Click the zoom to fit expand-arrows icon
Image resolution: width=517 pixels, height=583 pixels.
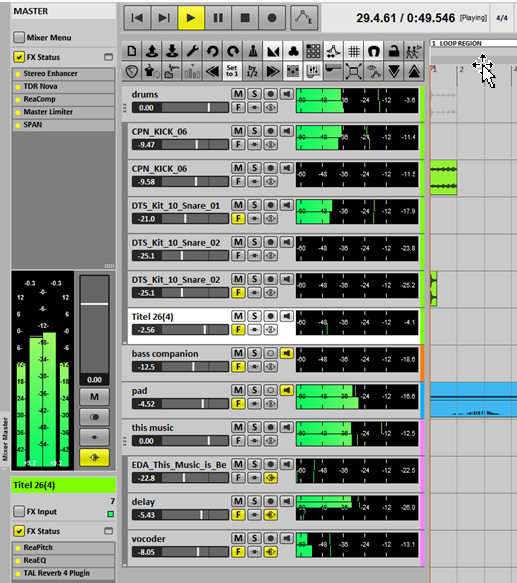[354, 71]
